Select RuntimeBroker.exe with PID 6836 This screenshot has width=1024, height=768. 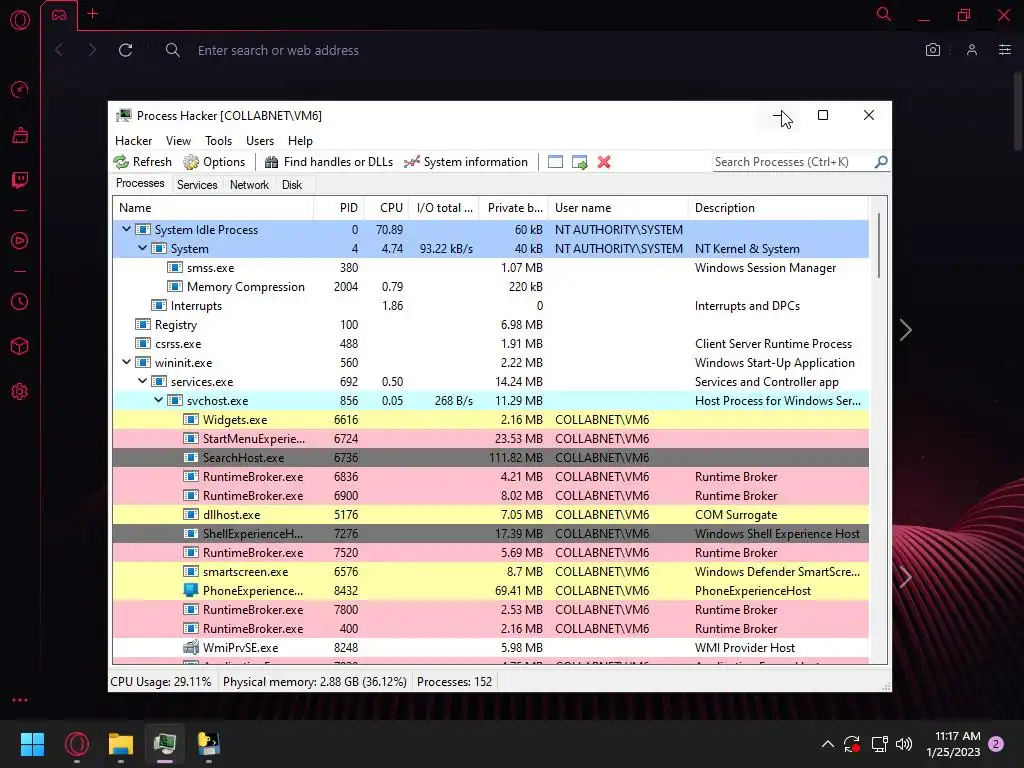click(490, 477)
